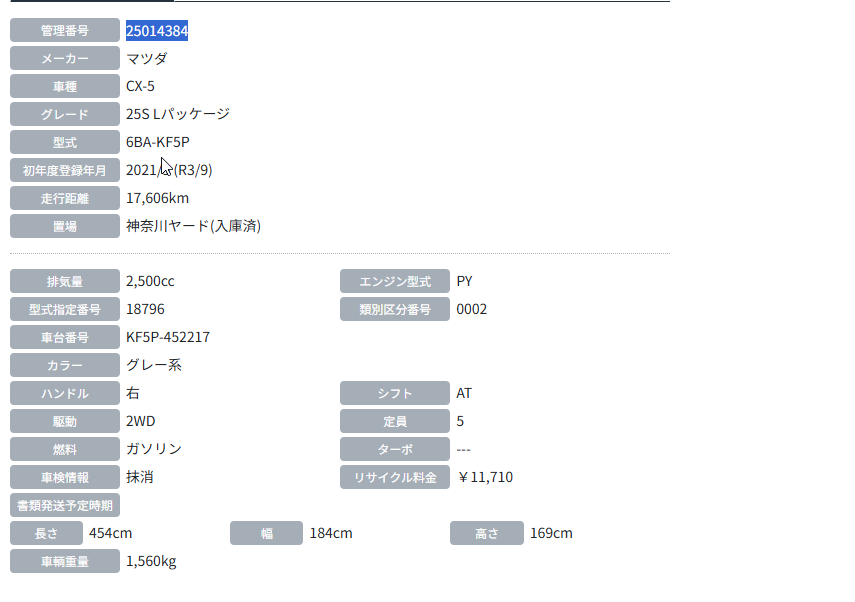Screen dimensions: 855x602
Task: Click the 型式 value 6BA-KF5P
Action: click(157, 142)
